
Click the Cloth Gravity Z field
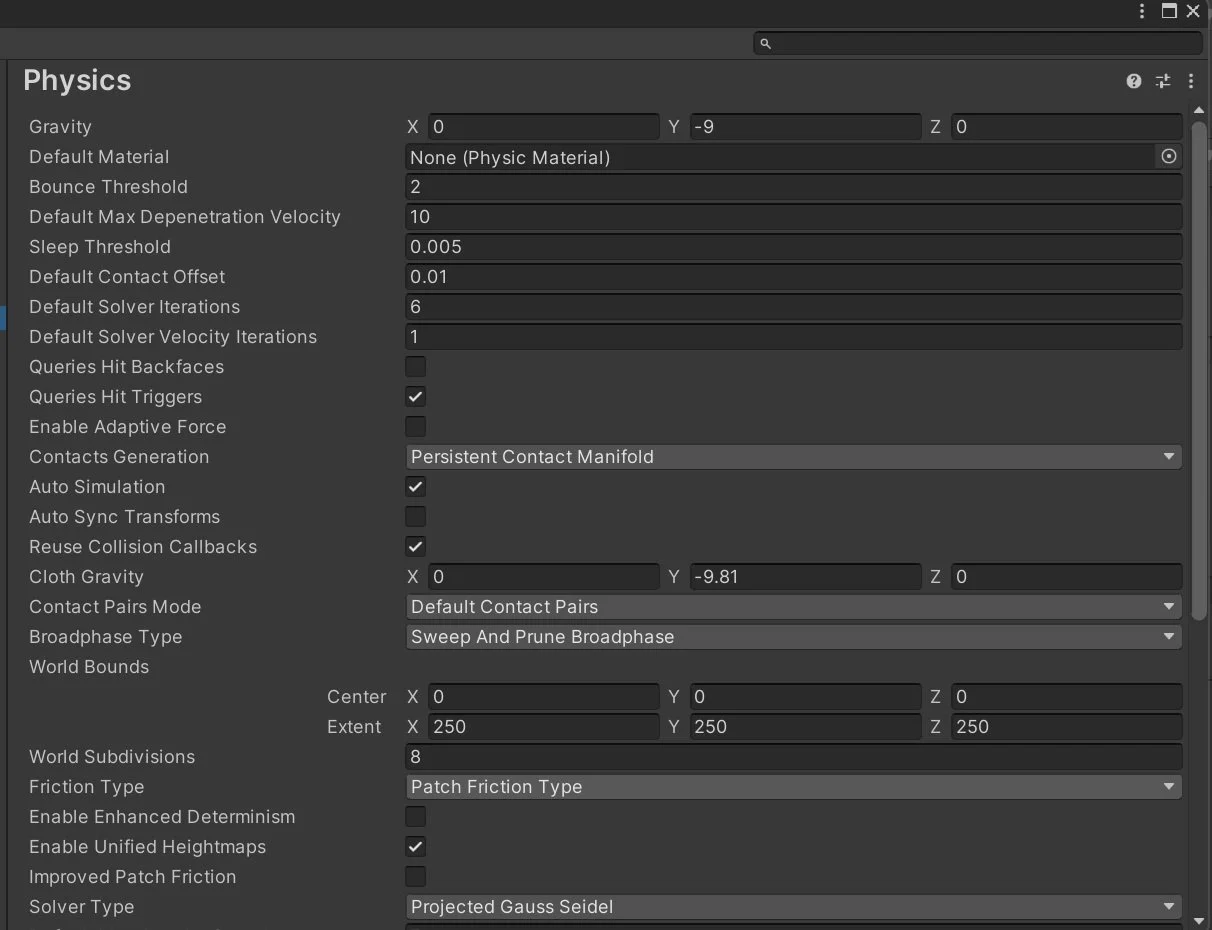(1067, 576)
